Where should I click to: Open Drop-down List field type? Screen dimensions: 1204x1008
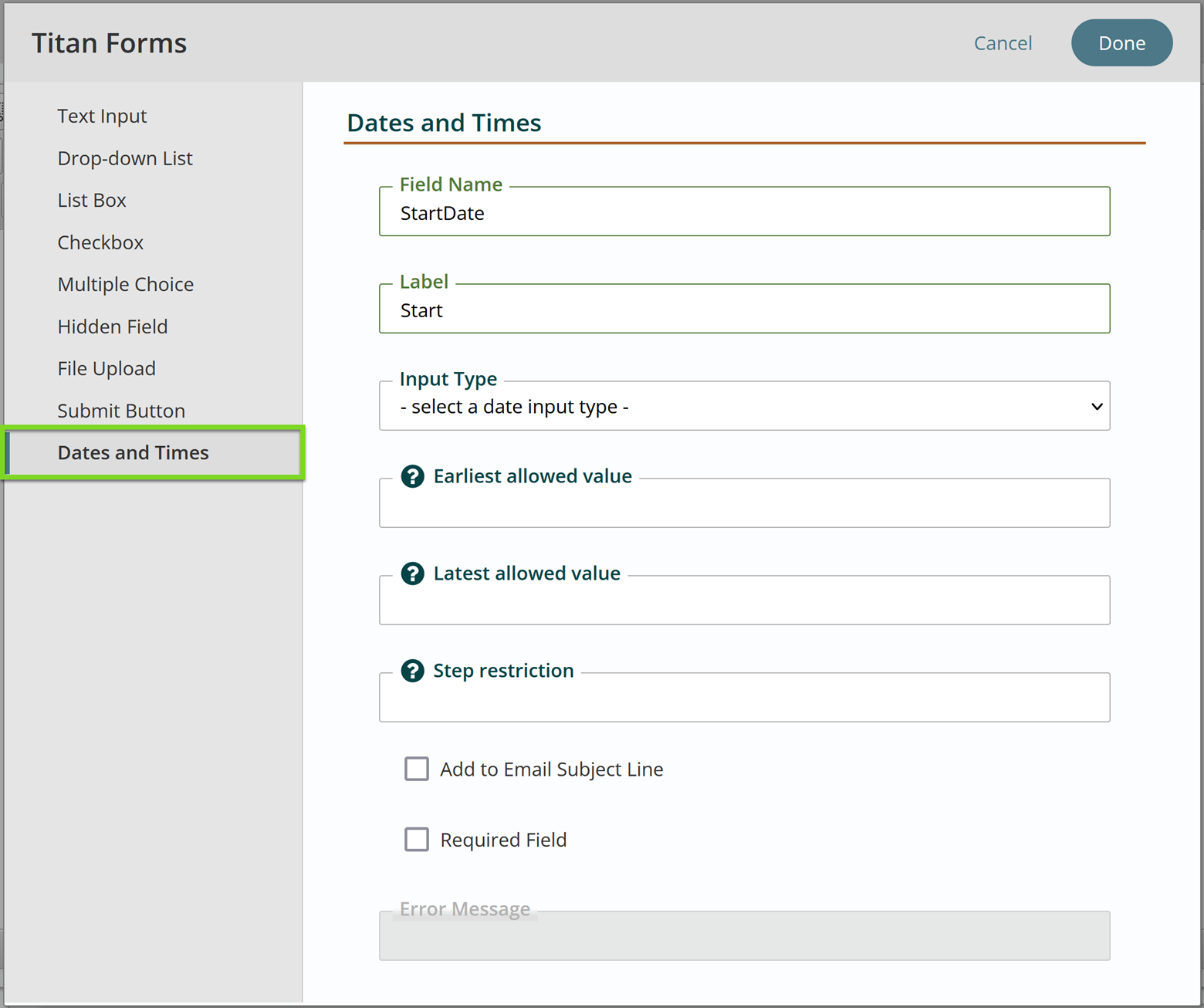(x=125, y=158)
